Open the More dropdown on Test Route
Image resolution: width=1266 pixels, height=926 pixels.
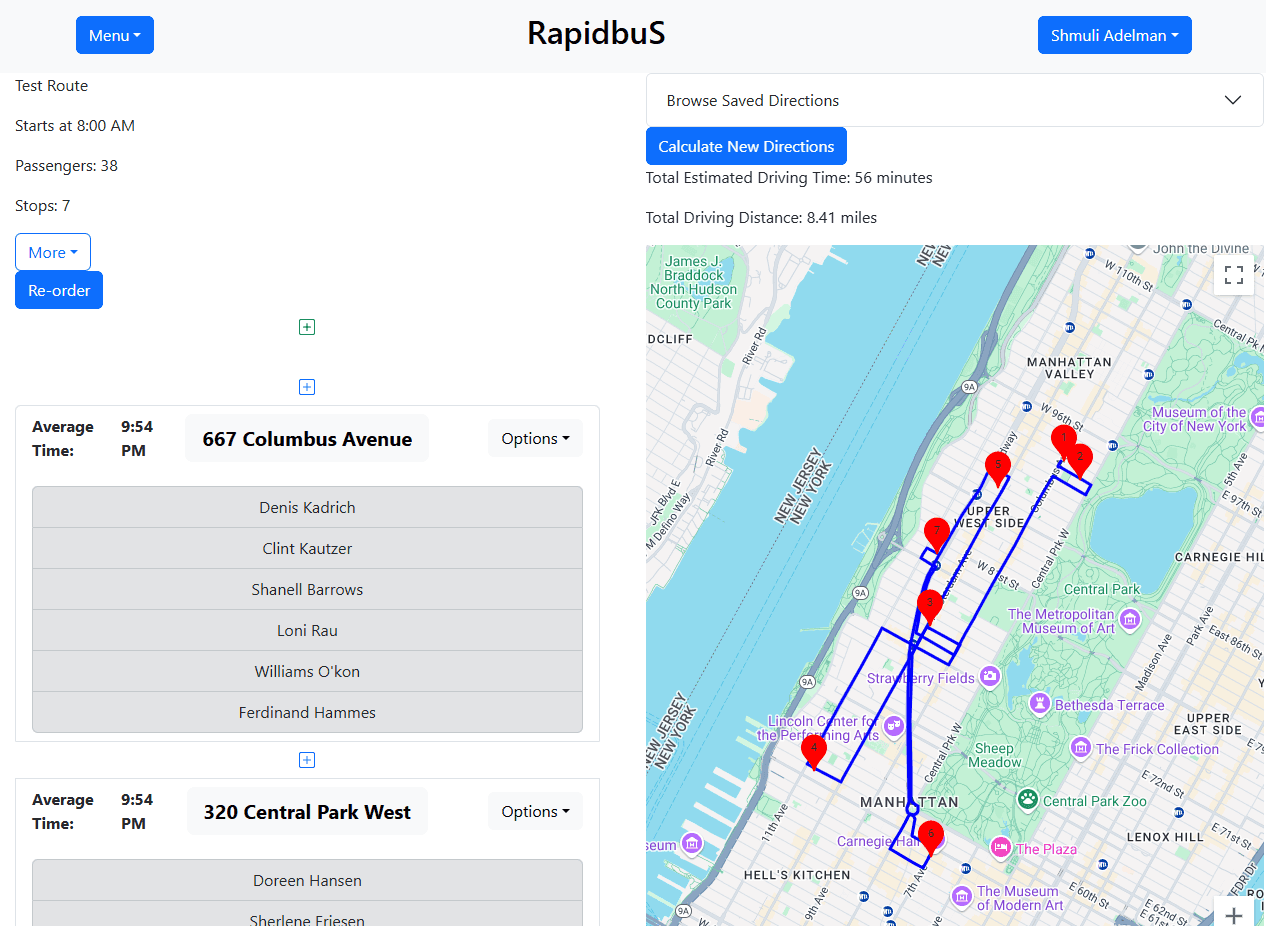[x=52, y=252]
